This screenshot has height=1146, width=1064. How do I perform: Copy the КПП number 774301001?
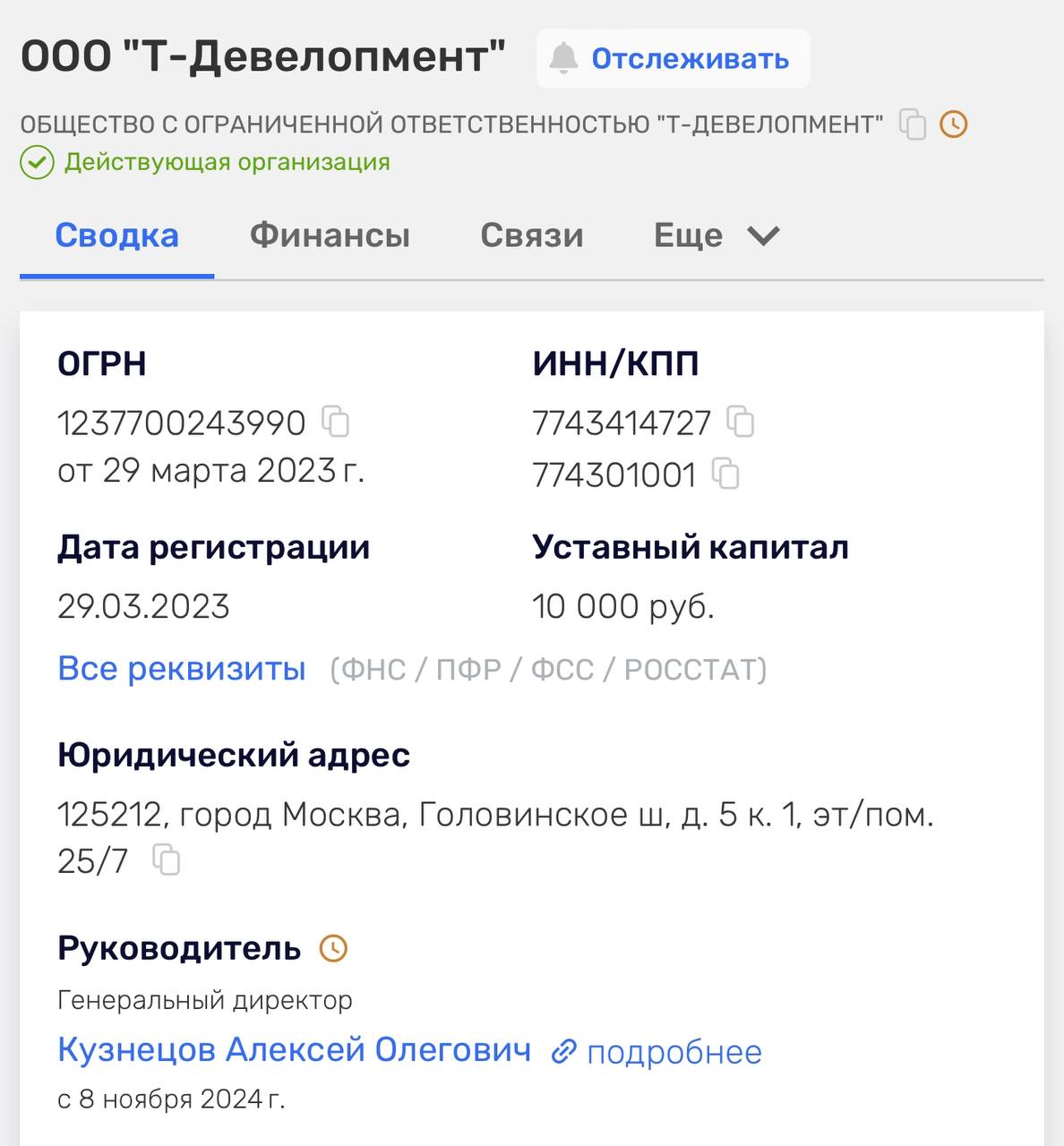725,474
